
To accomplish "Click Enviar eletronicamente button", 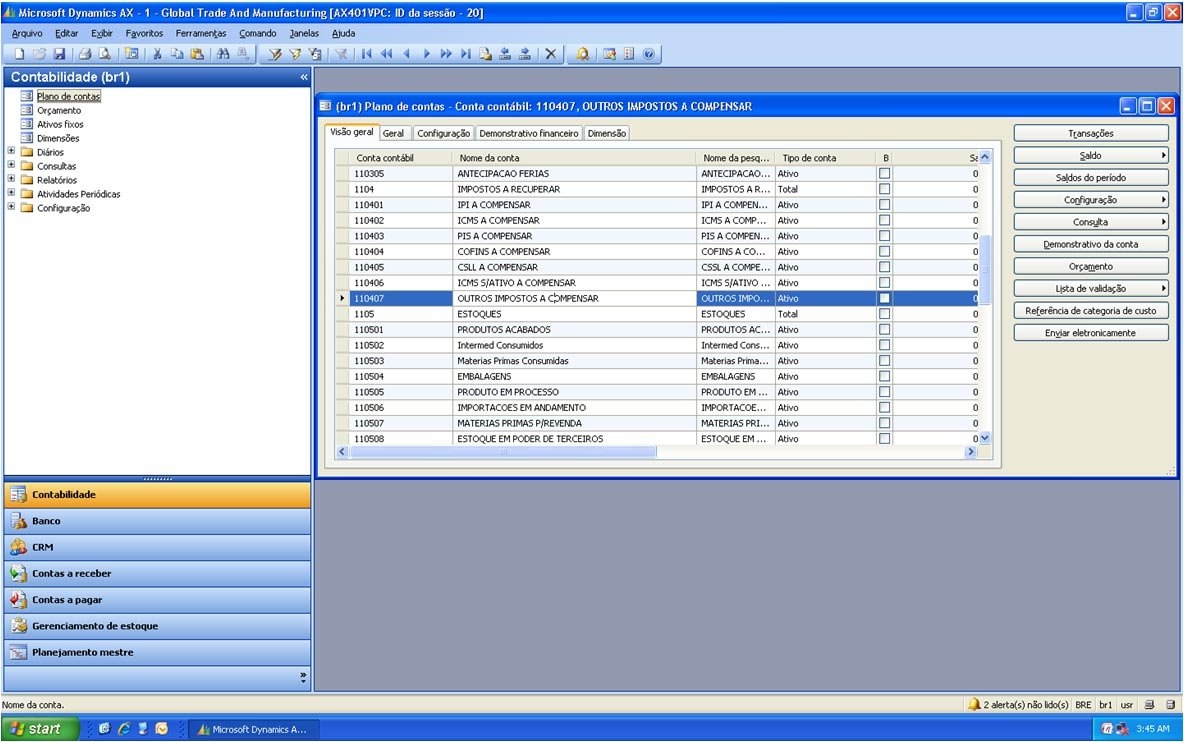I will [1090, 333].
